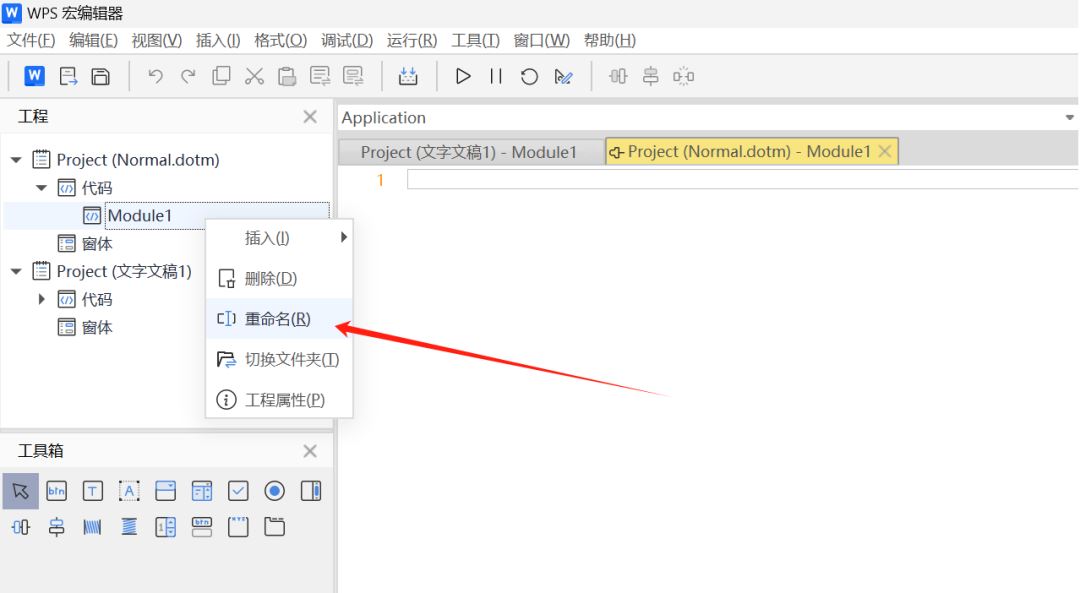
Task: Click into code editor line 1
Action: tap(742, 180)
